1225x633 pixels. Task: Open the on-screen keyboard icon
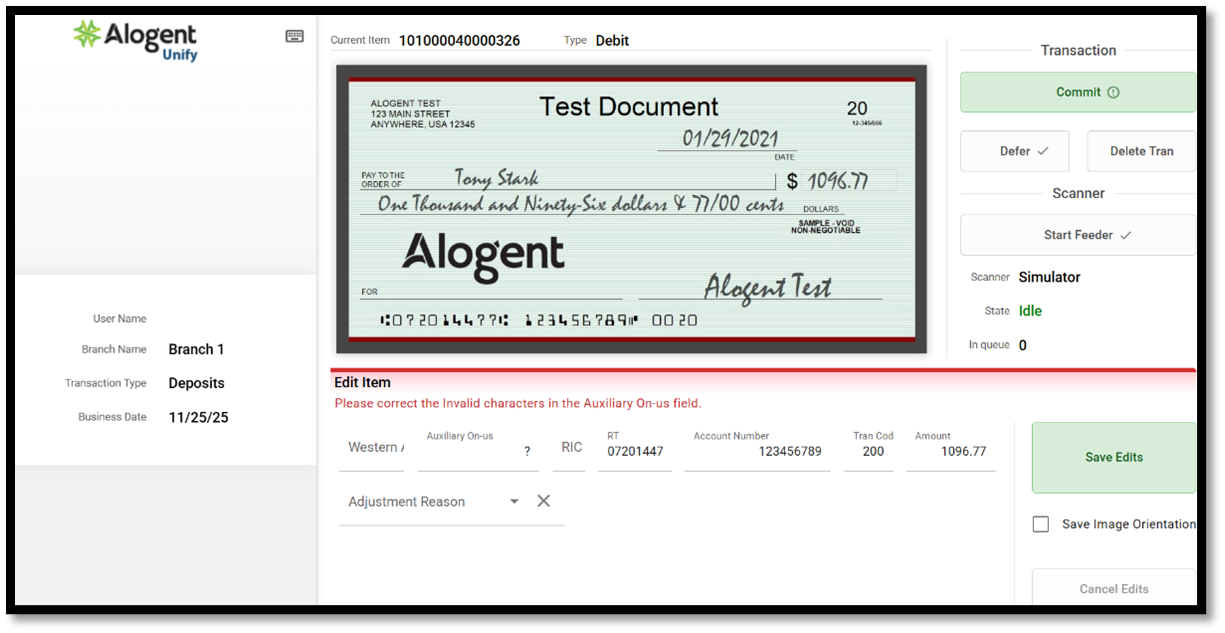[294, 36]
